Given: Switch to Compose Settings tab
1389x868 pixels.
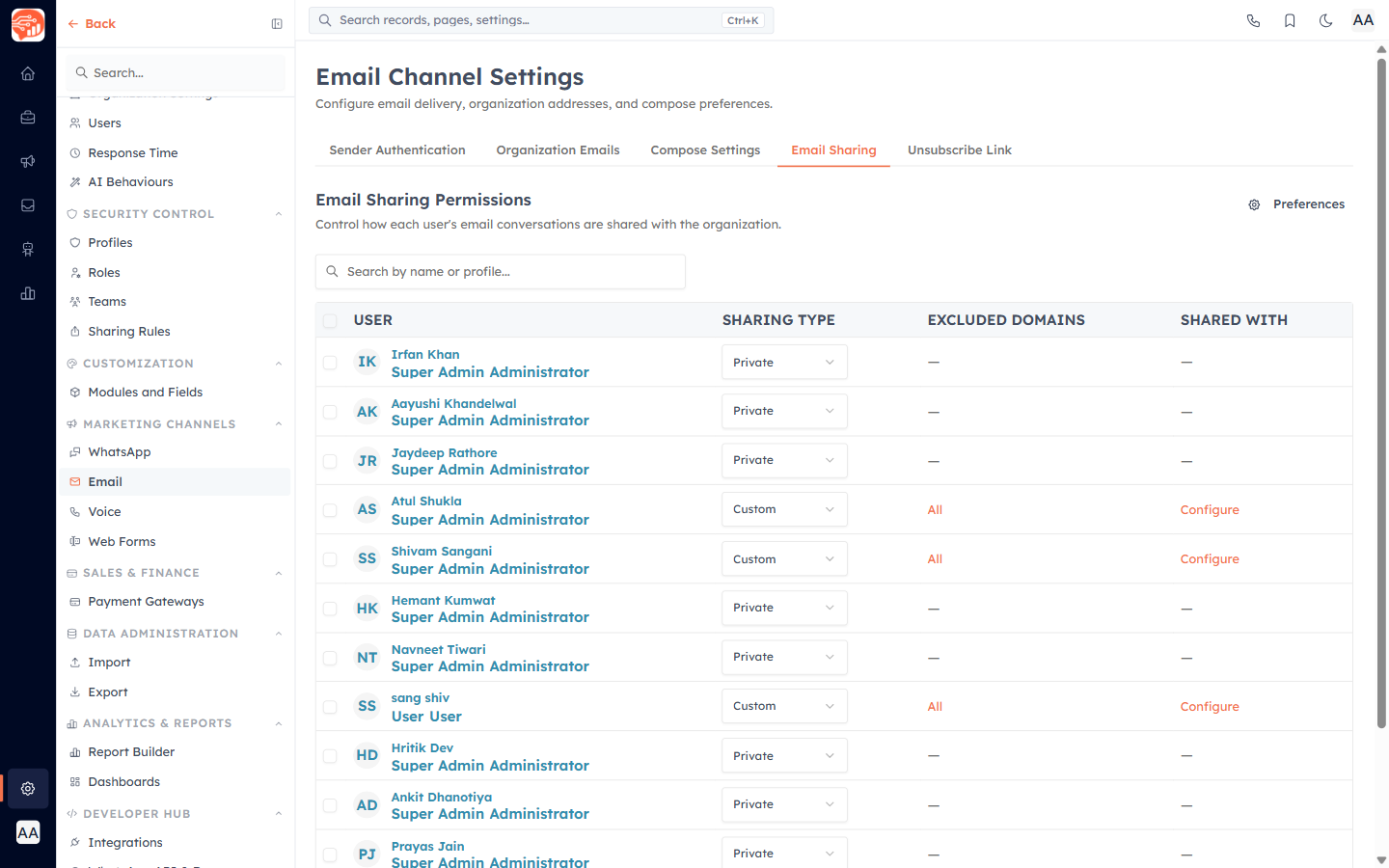Looking at the screenshot, I should coord(705,150).
